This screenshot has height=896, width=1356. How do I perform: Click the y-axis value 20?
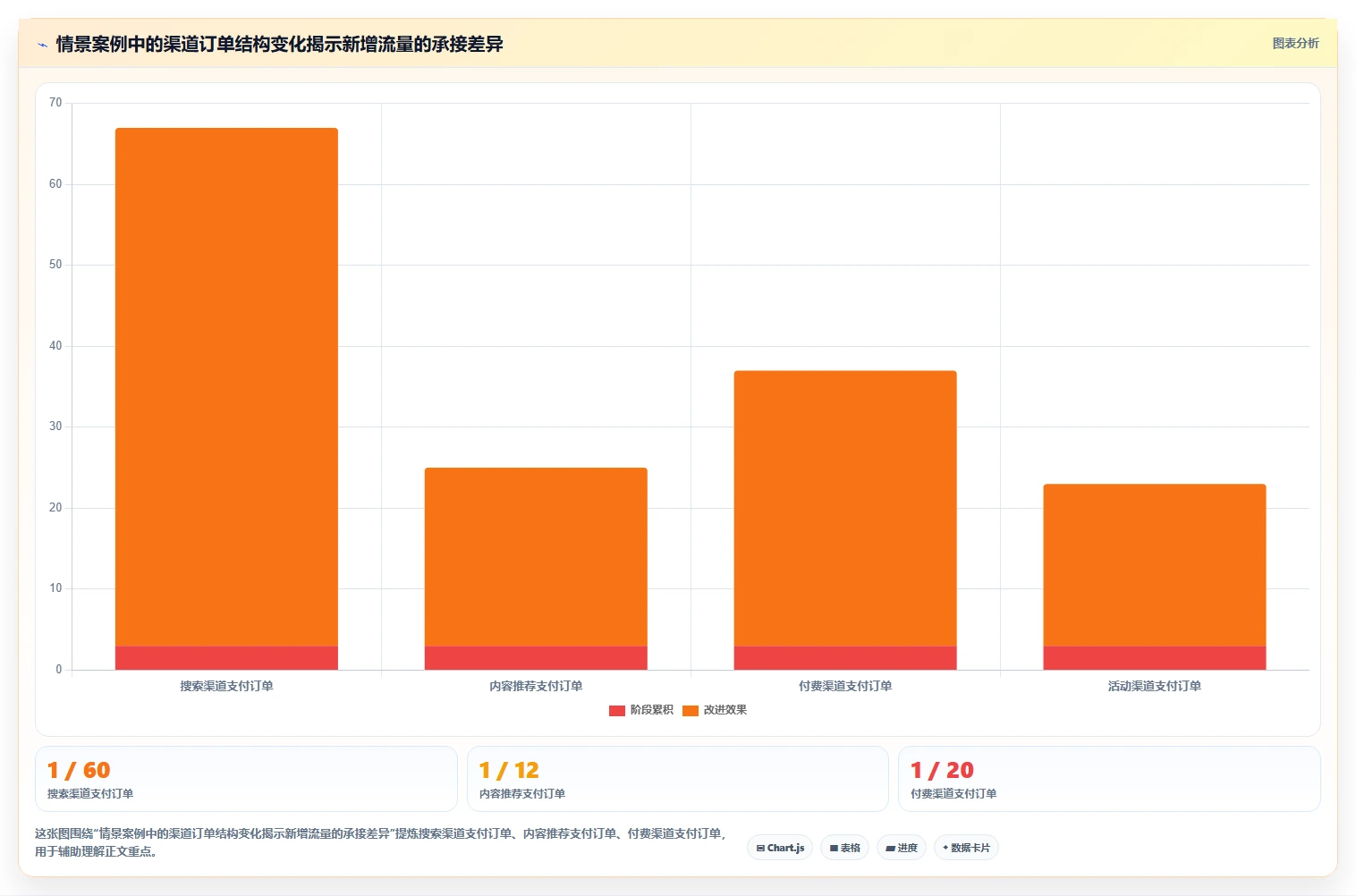coord(55,508)
